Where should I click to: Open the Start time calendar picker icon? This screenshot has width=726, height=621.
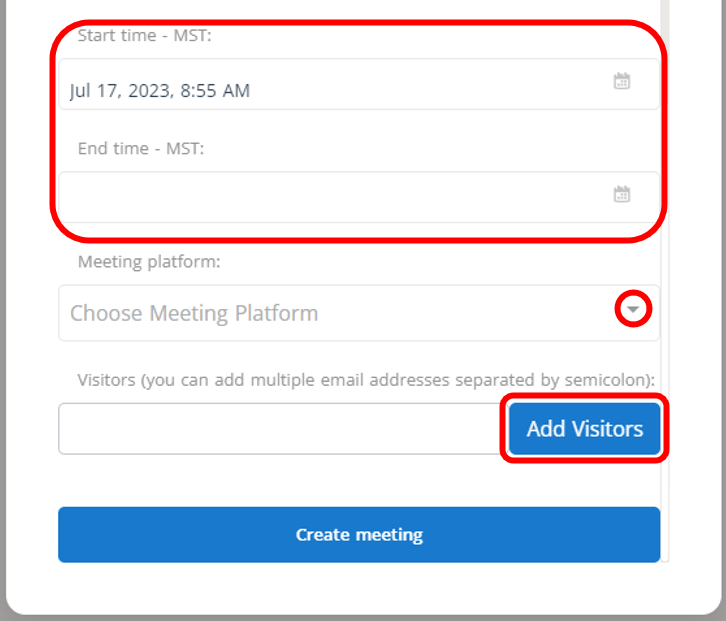[621, 82]
